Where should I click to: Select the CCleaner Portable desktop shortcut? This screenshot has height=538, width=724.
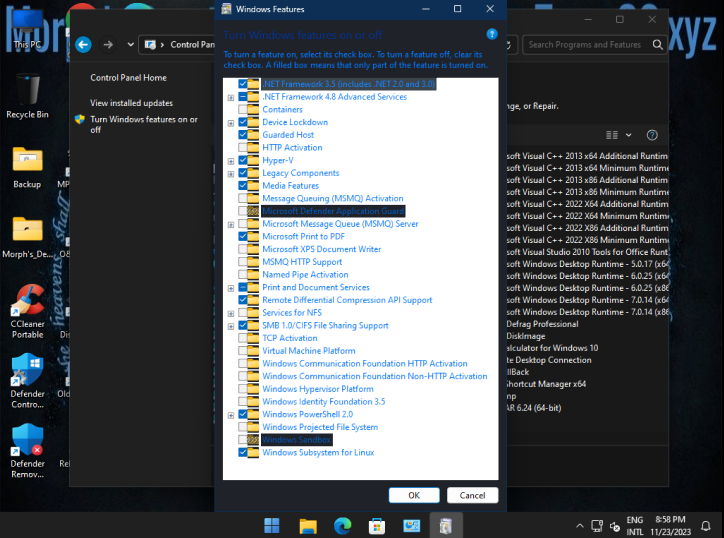pos(27,312)
